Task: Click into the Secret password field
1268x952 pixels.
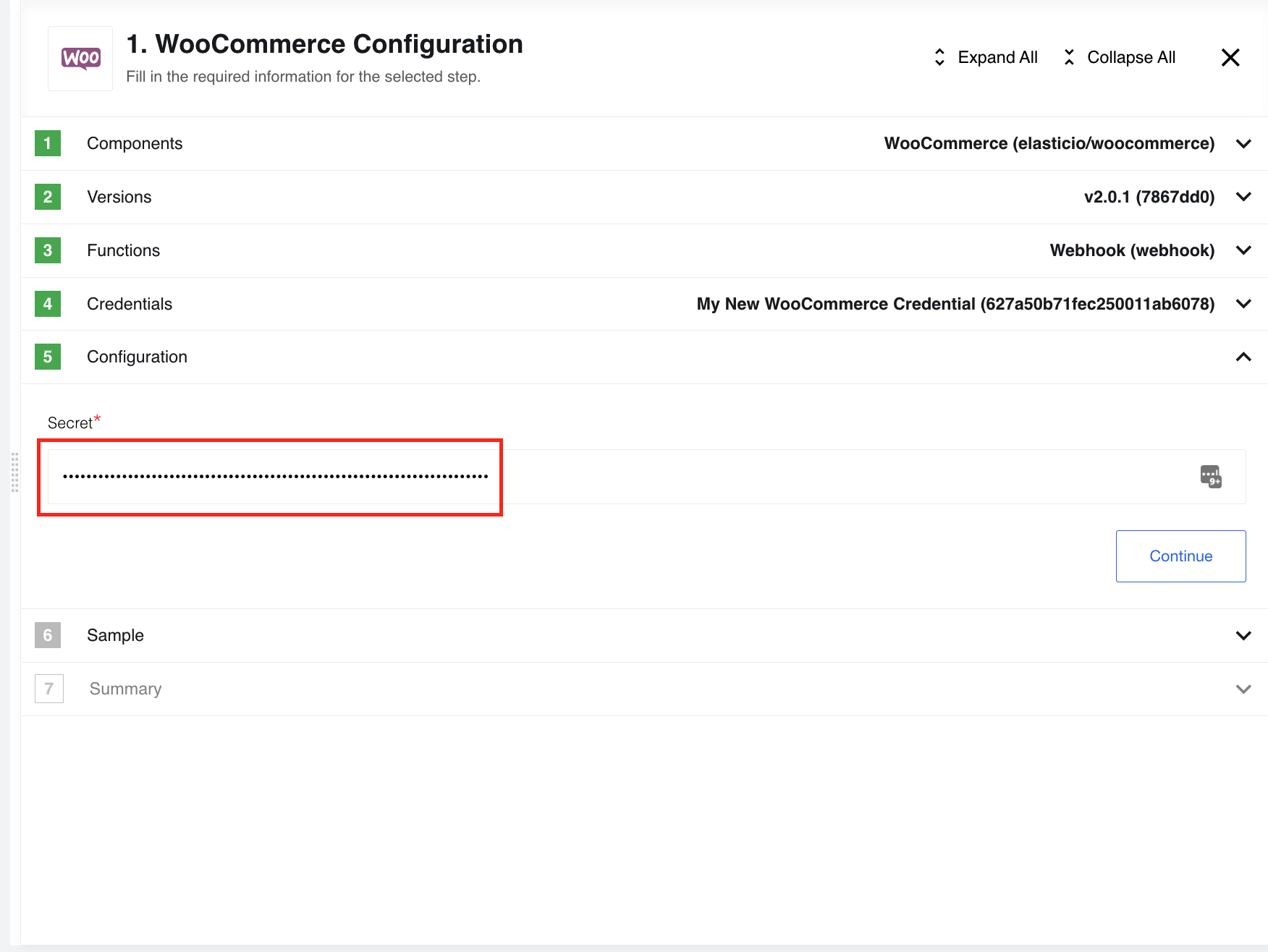Action: click(646, 477)
